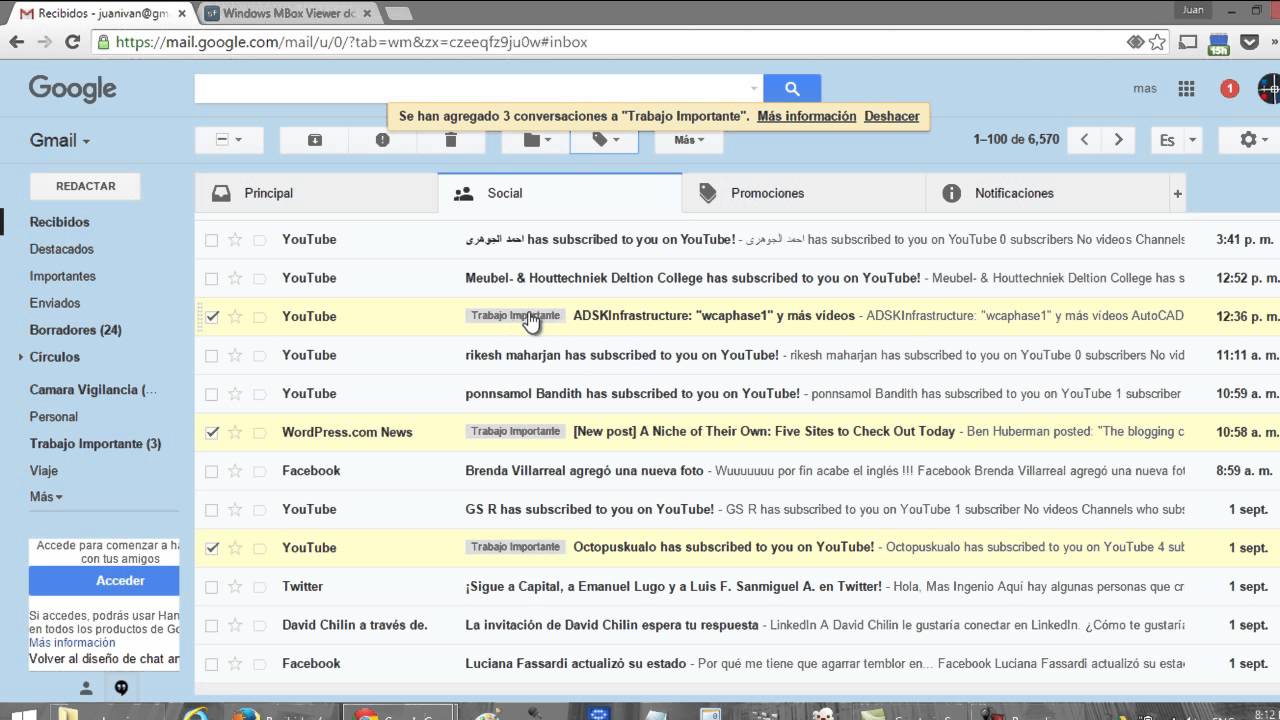Image resolution: width=1280 pixels, height=720 pixels.
Task: Uncheck the ADSKInfrastructure YouTube email
Action: (211, 317)
